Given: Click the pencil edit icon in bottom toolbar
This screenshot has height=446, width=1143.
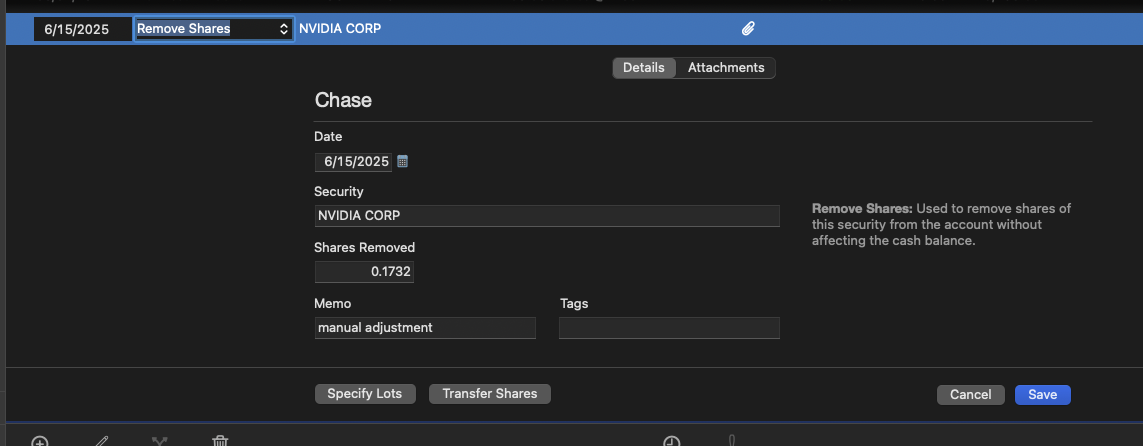Looking at the screenshot, I should 102,441.
